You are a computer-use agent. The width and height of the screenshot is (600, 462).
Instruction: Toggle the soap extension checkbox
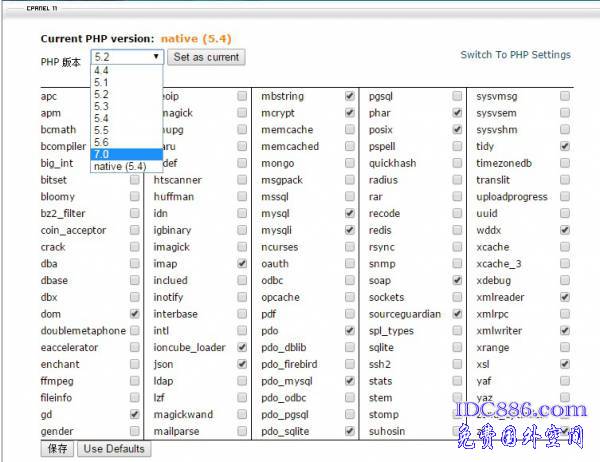(x=457, y=280)
